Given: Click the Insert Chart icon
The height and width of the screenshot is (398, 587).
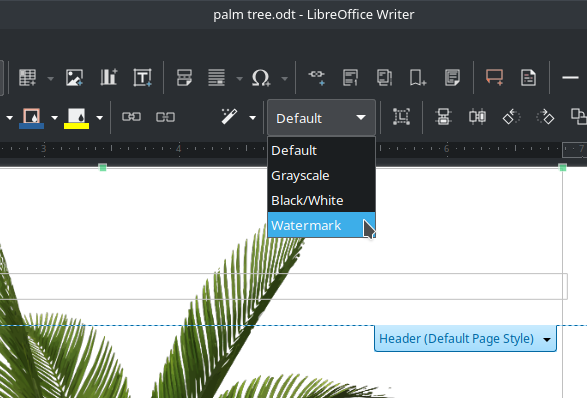Looking at the screenshot, I should [109, 78].
